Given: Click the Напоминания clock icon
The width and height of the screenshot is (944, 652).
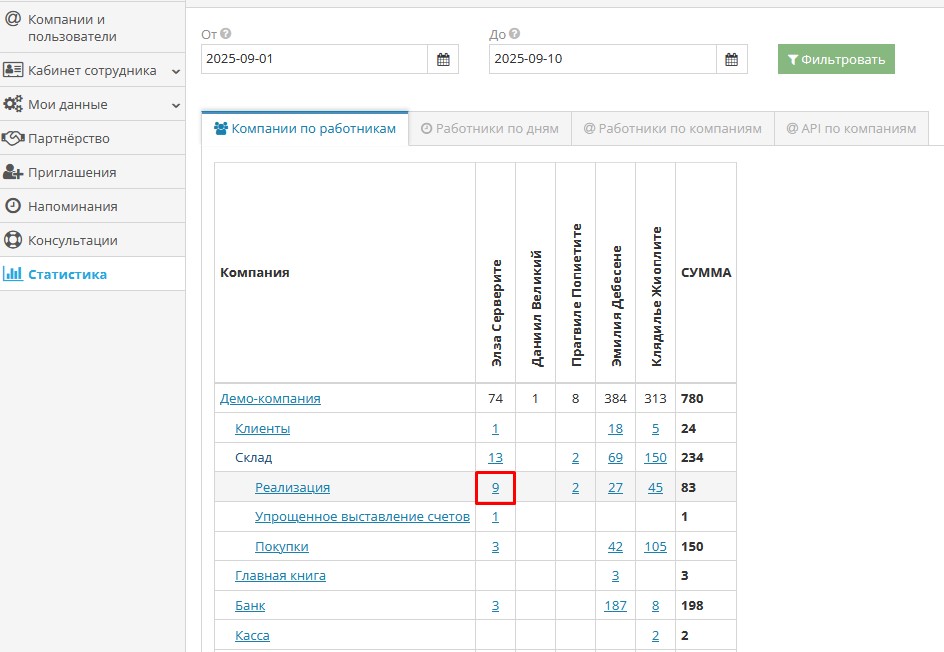Looking at the screenshot, I should 13,206.
